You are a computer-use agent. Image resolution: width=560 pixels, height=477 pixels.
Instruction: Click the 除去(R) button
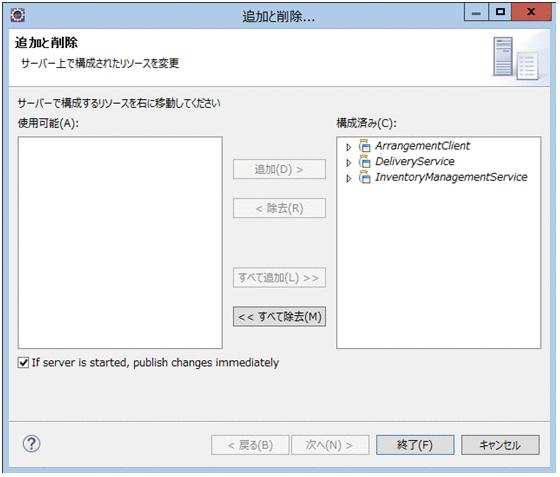(279, 208)
